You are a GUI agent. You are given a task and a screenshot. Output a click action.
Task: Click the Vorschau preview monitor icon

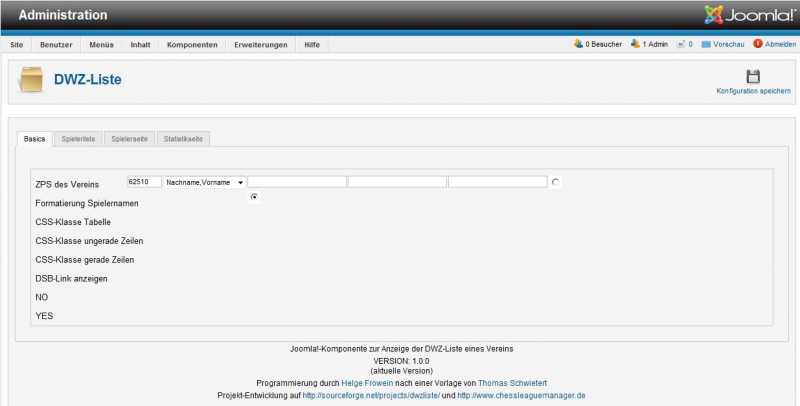(x=706, y=44)
